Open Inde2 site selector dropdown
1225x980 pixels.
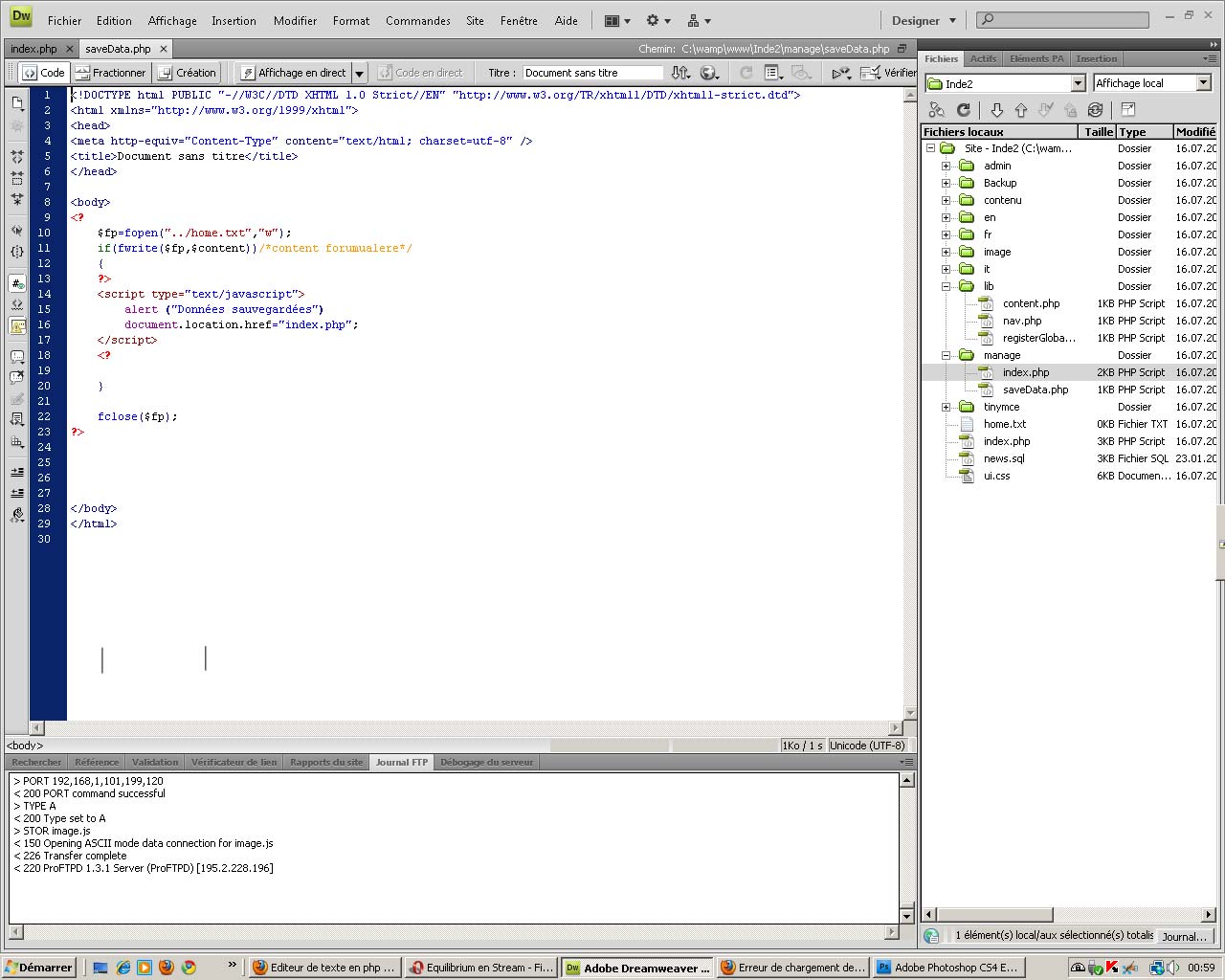tap(1005, 83)
